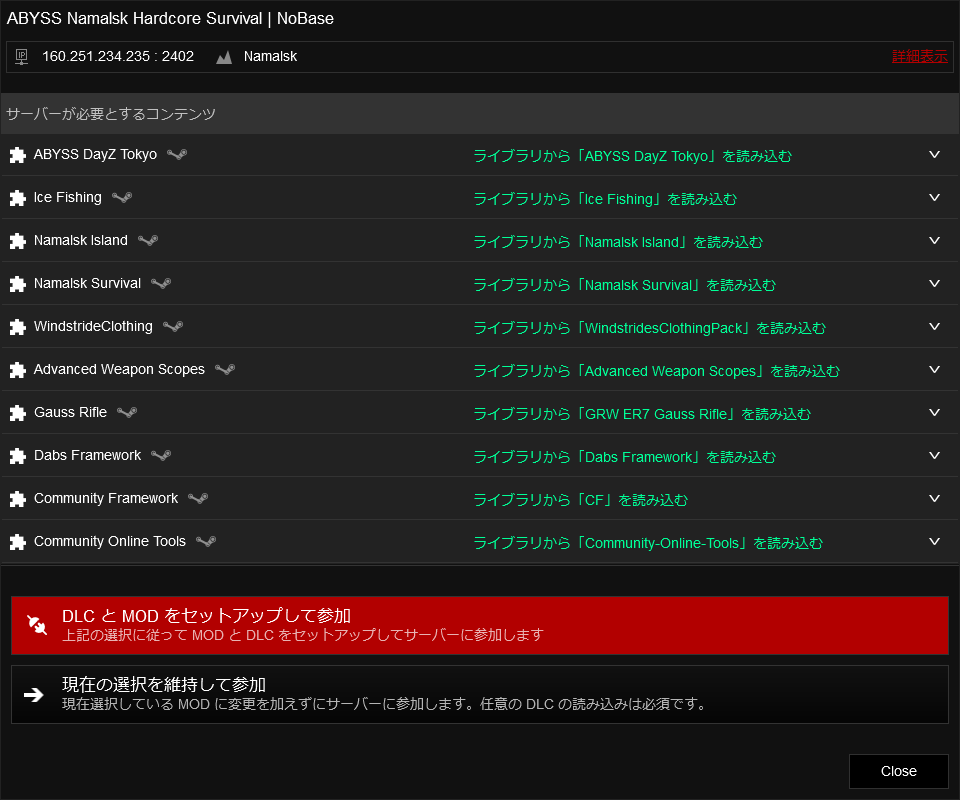
Task: Click the load Community-Online-Tools from library text
Action: 648,543
